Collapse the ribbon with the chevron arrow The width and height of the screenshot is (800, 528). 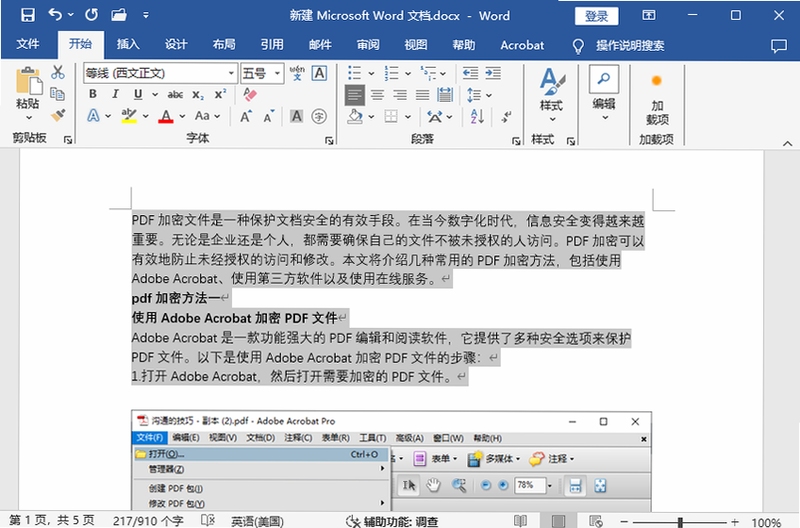point(787,144)
